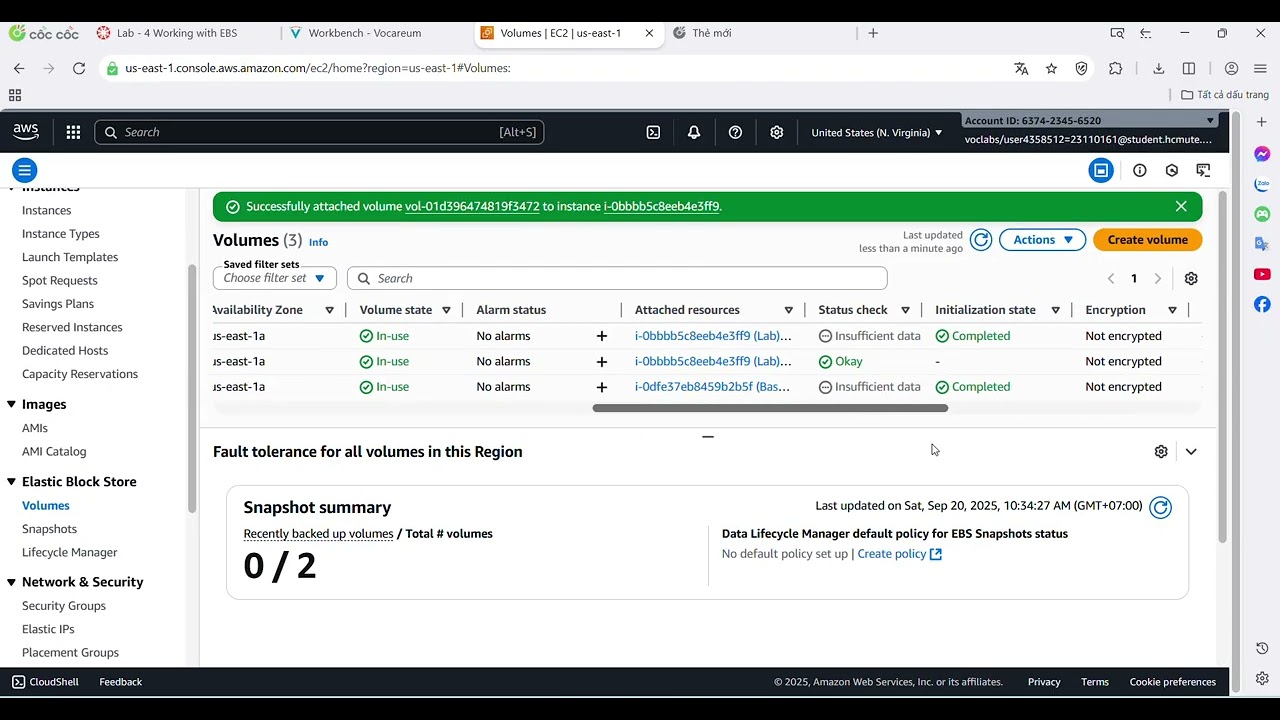1280x720 pixels.
Task: Click the monitor icon at the toolbar's far right
Action: pos(1203,170)
